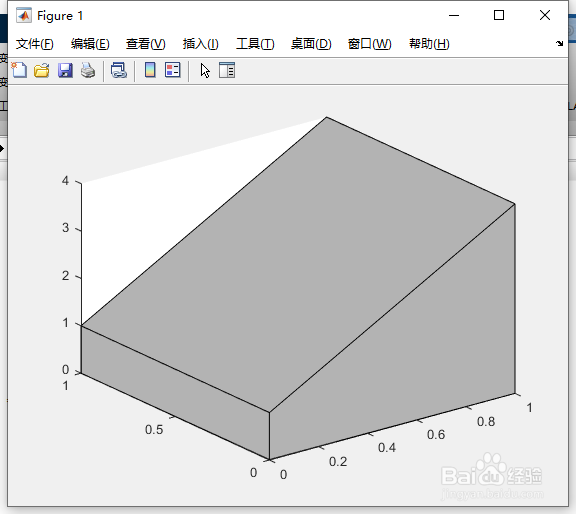
Task: Open the 窗口(W) menu
Action: pos(370,44)
